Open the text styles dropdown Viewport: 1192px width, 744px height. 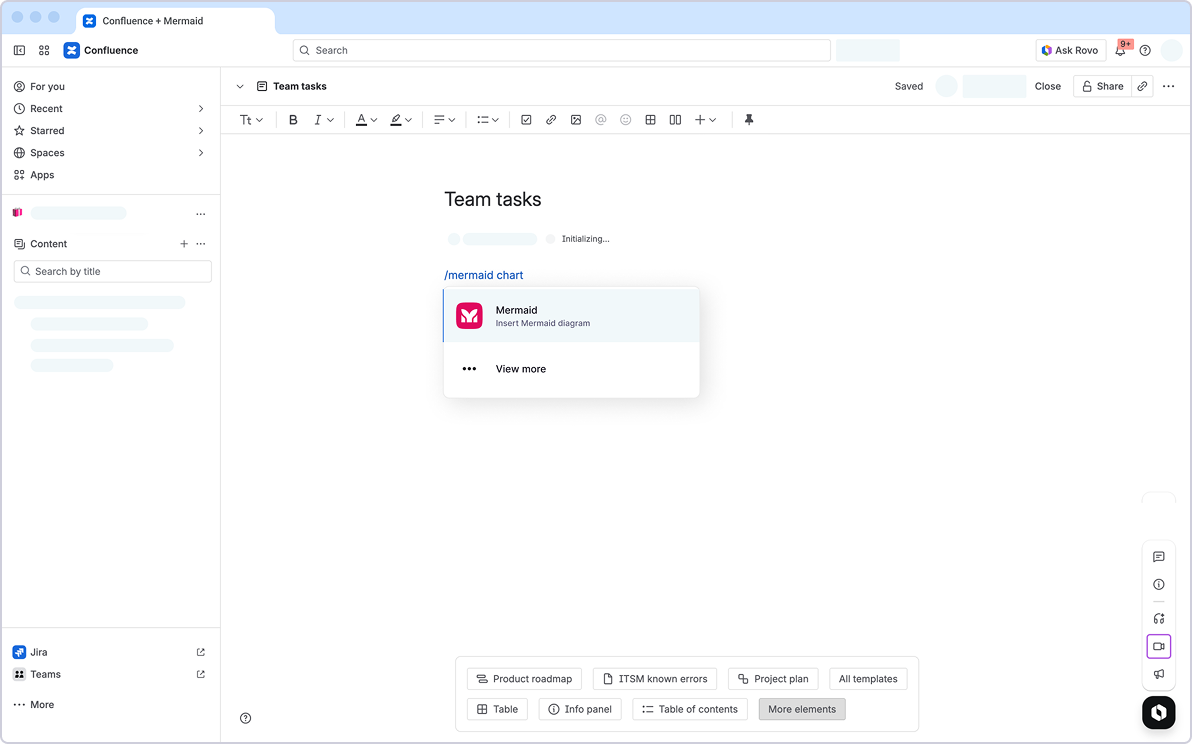click(x=251, y=120)
